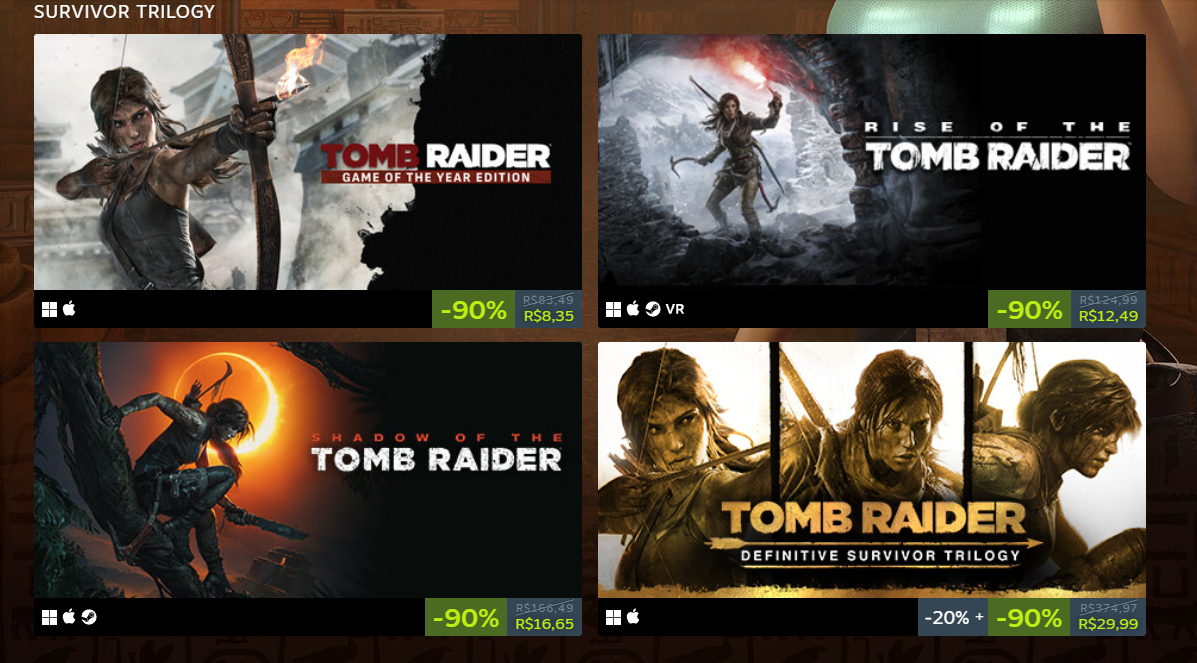The height and width of the screenshot is (663, 1197).
Task: Click the R$12,49 discounted price
Action: [1108, 316]
